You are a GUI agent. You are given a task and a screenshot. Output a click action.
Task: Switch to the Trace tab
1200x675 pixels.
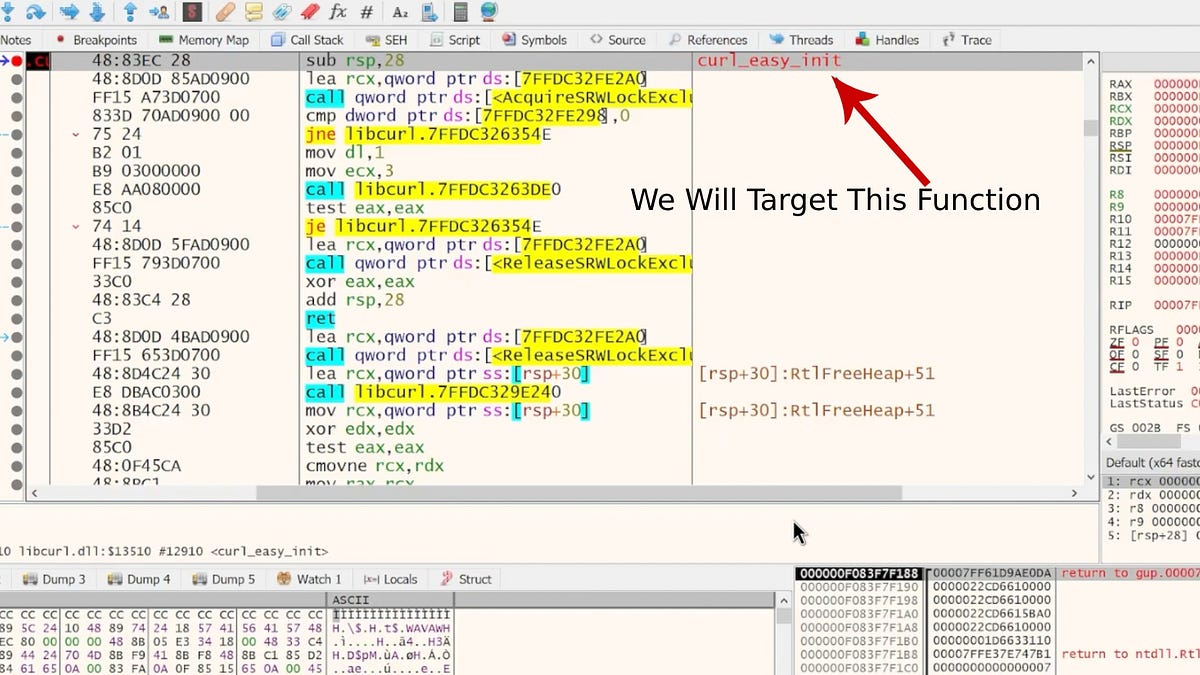click(966, 40)
